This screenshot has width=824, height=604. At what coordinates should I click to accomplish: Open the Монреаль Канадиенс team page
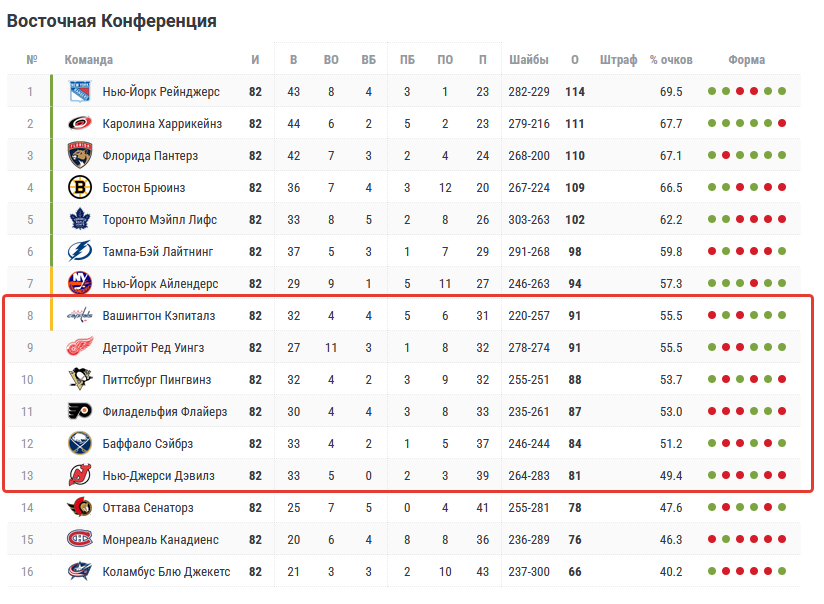(159, 540)
